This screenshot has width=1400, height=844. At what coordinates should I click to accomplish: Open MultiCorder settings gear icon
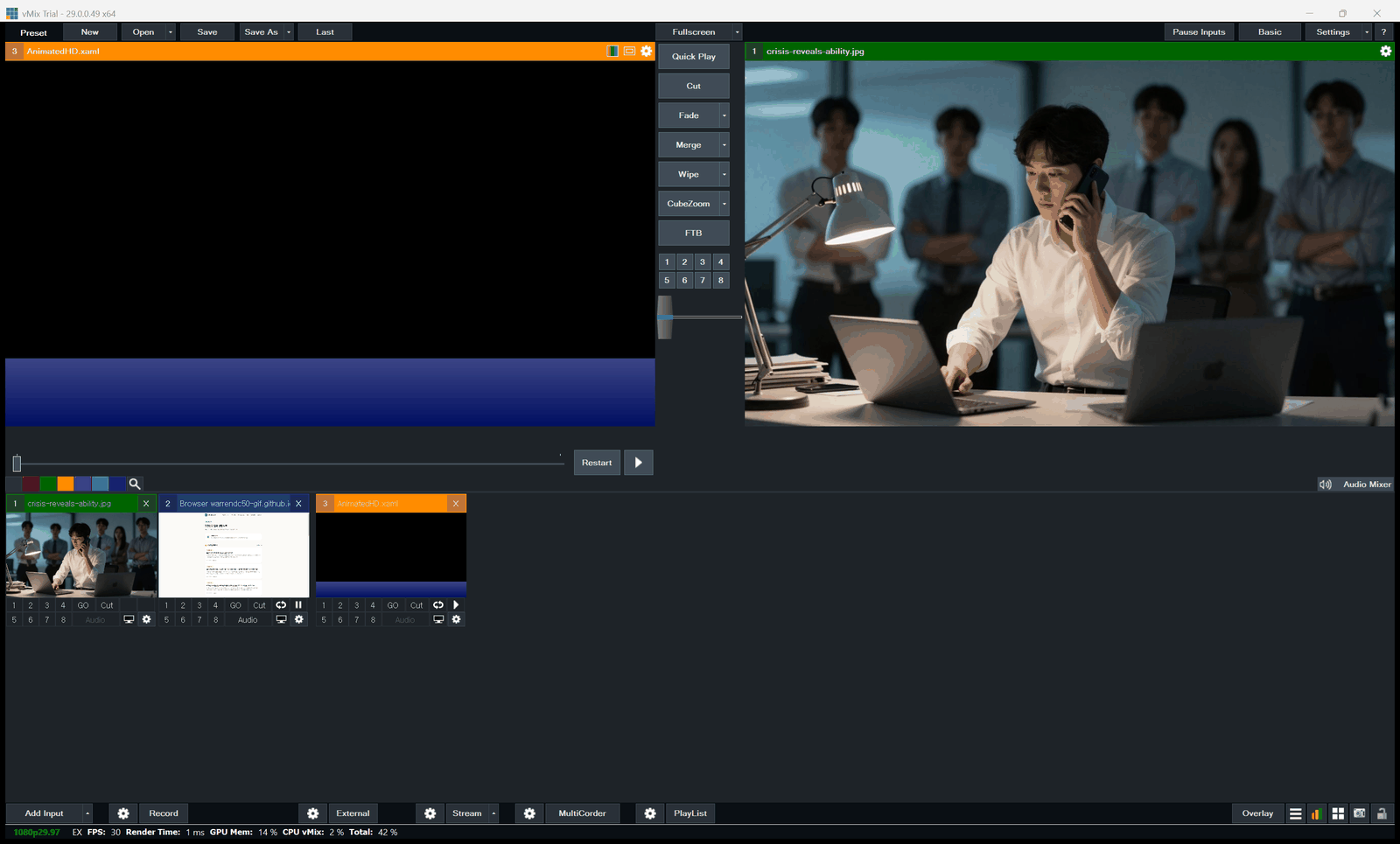529,813
